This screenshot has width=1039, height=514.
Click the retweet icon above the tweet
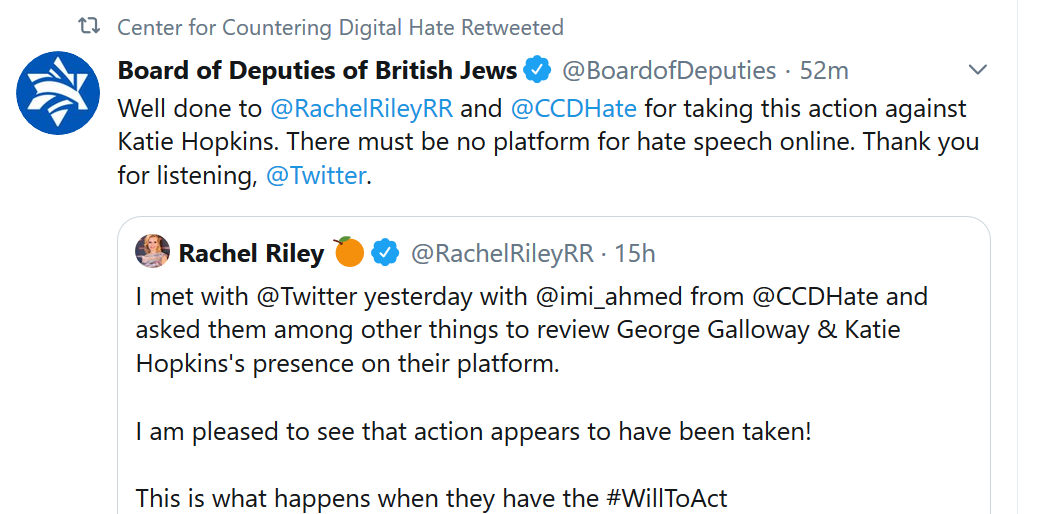click(x=89, y=26)
